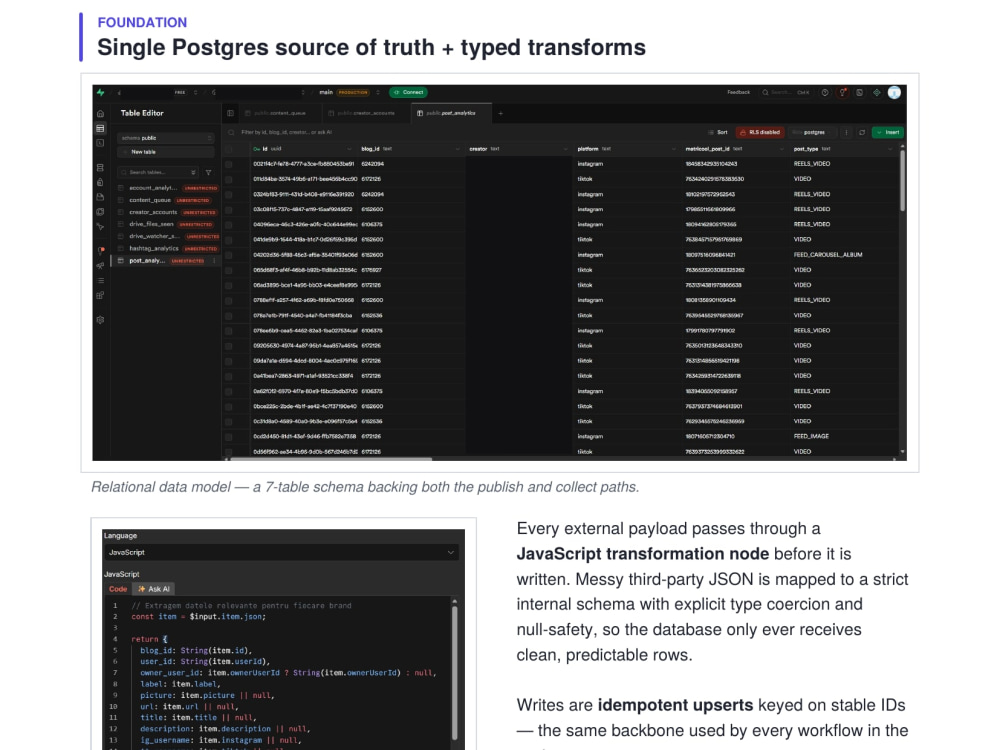1000x750 pixels.
Task: Open the Advisors lightbulb icon in sidebar
Action: (x=101, y=251)
